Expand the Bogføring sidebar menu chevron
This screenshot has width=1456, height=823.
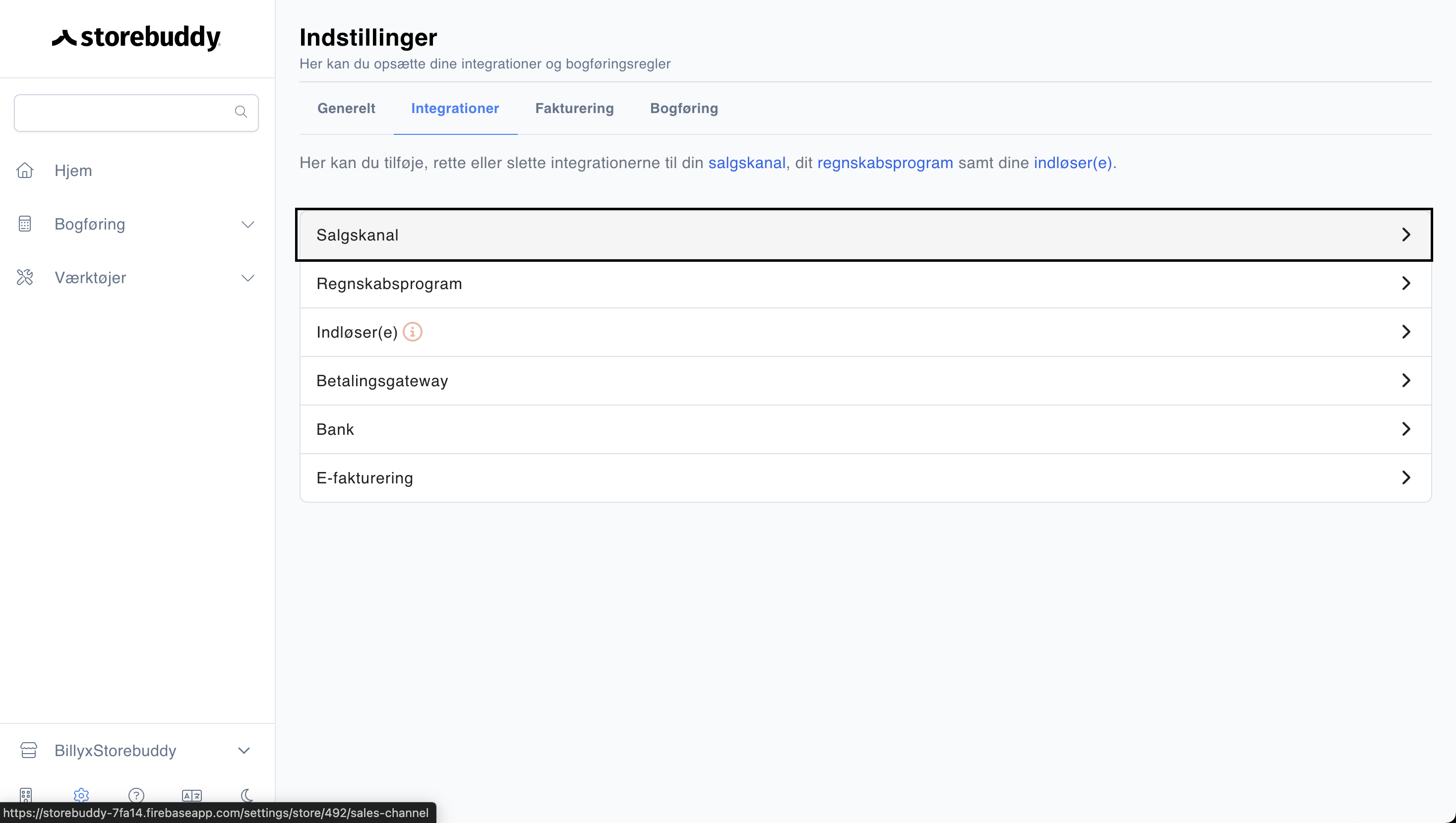point(247,225)
